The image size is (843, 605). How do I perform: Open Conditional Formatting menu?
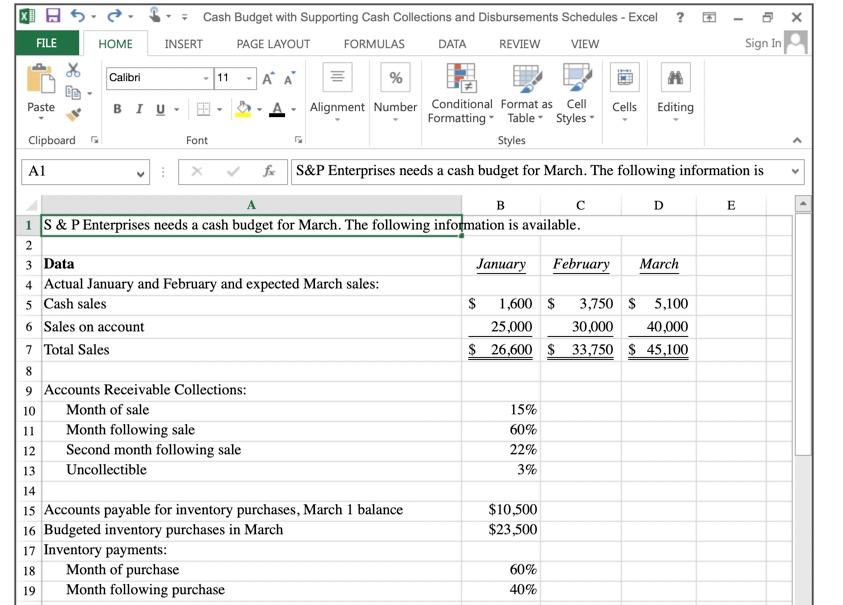[x=461, y=94]
